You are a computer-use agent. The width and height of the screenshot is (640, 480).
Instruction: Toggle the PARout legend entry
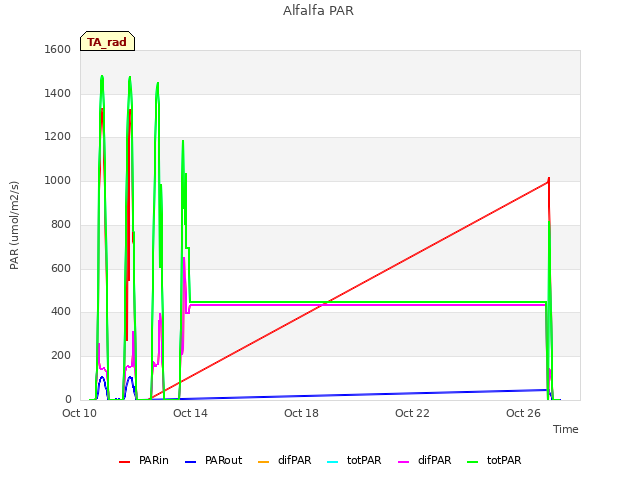point(213,460)
